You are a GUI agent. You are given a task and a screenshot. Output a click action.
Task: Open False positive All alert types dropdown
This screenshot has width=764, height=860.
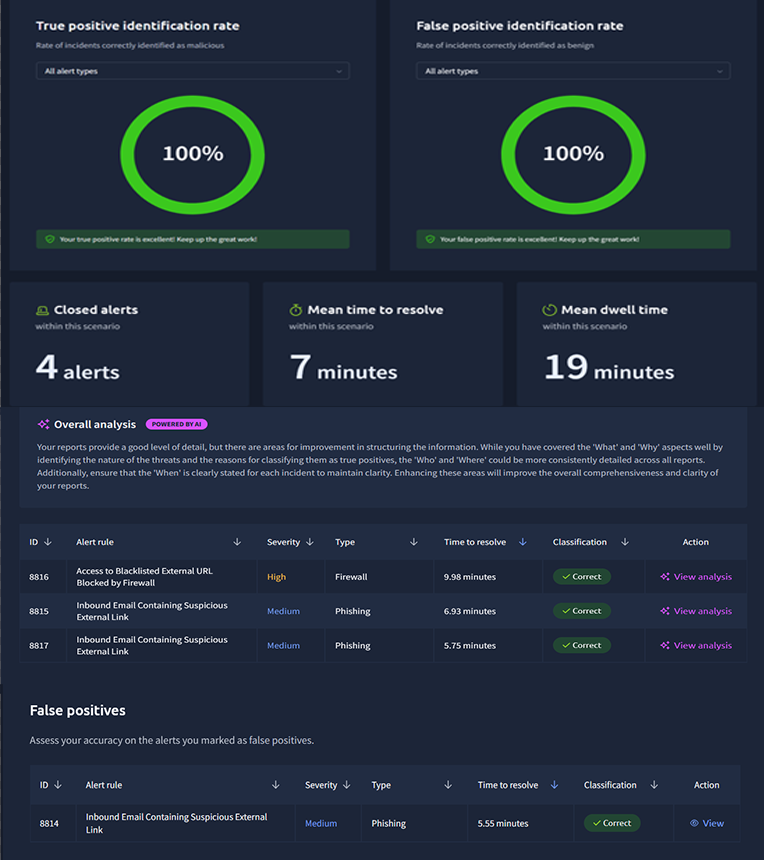pyautogui.click(x=573, y=71)
